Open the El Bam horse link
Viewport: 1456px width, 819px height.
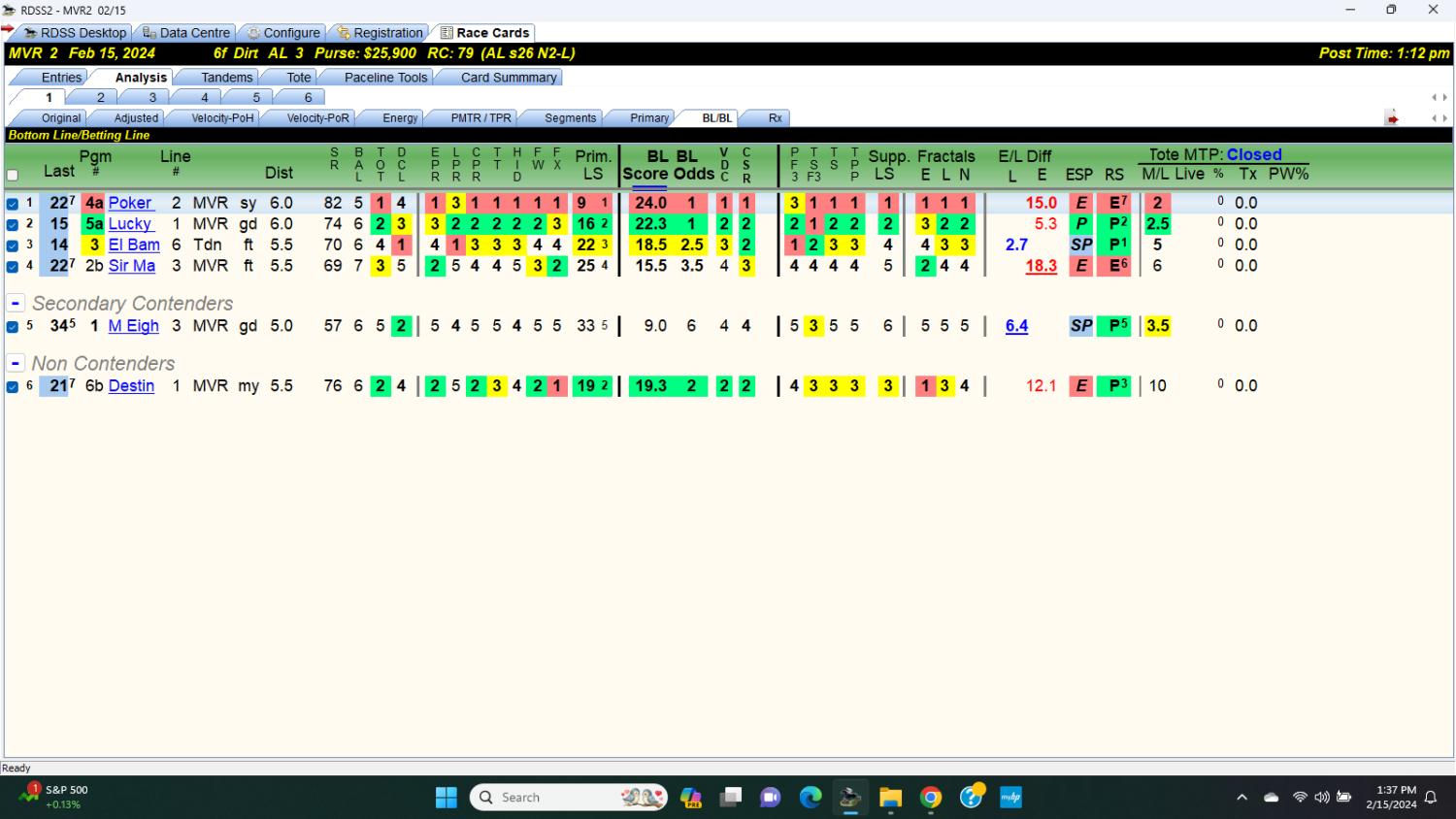[134, 245]
